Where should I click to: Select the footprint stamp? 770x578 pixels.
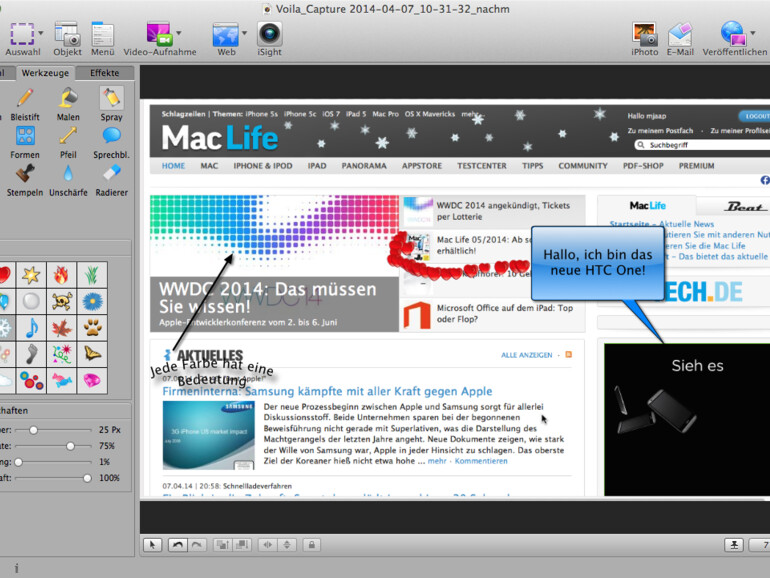(x=31, y=354)
